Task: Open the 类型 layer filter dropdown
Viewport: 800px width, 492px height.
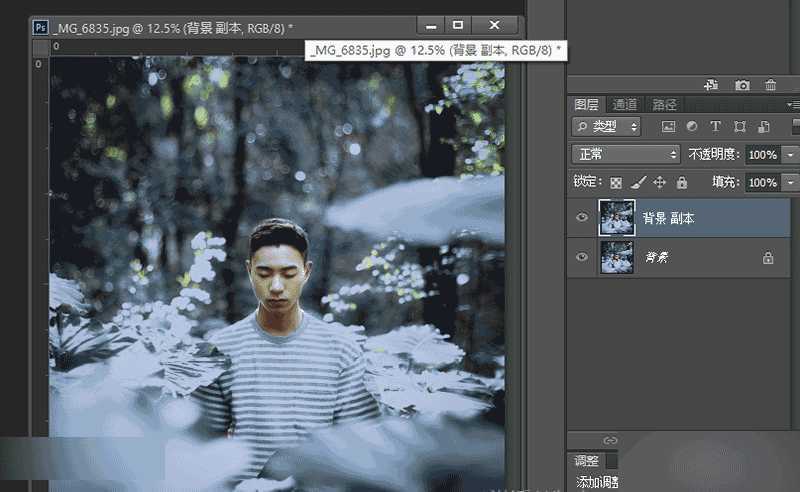Action: (x=607, y=127)
